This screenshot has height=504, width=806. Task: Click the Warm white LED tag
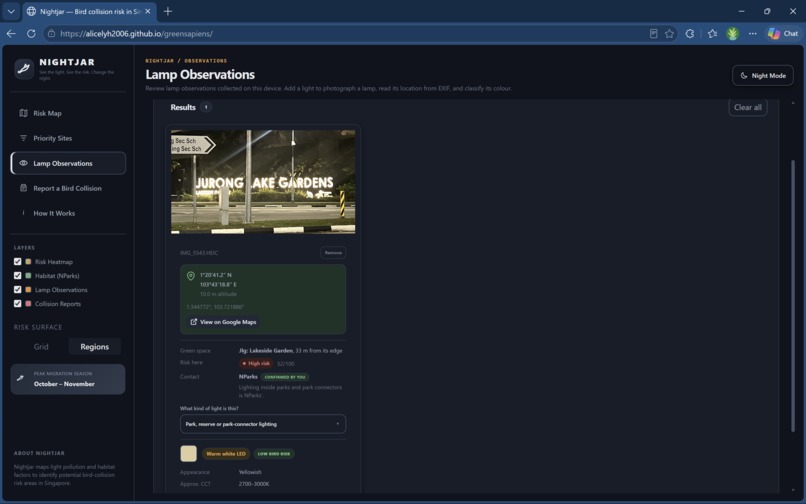(226, 454)
